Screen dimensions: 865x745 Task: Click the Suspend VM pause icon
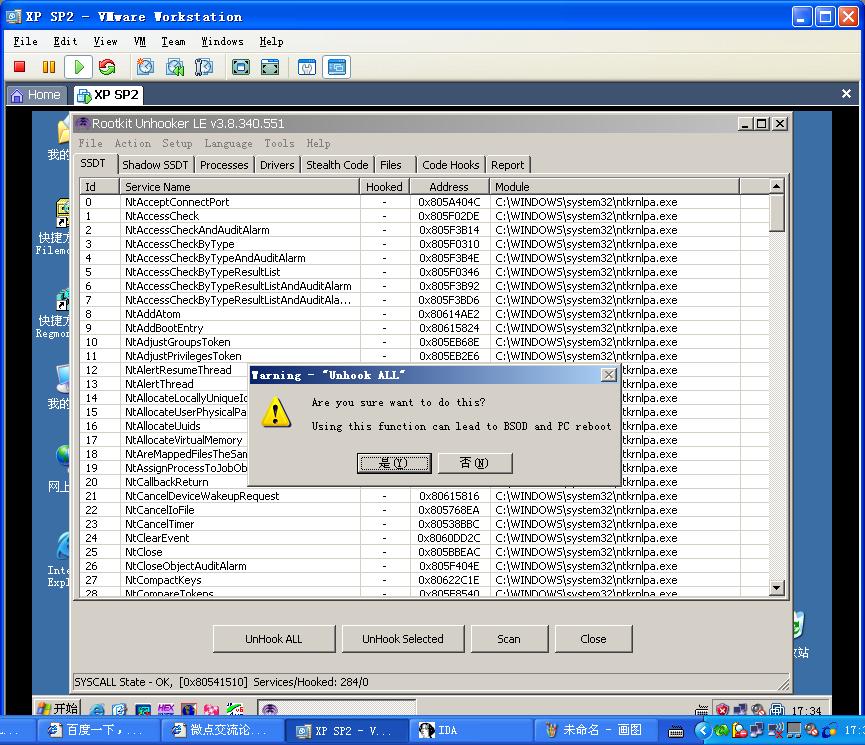point(49,67)
